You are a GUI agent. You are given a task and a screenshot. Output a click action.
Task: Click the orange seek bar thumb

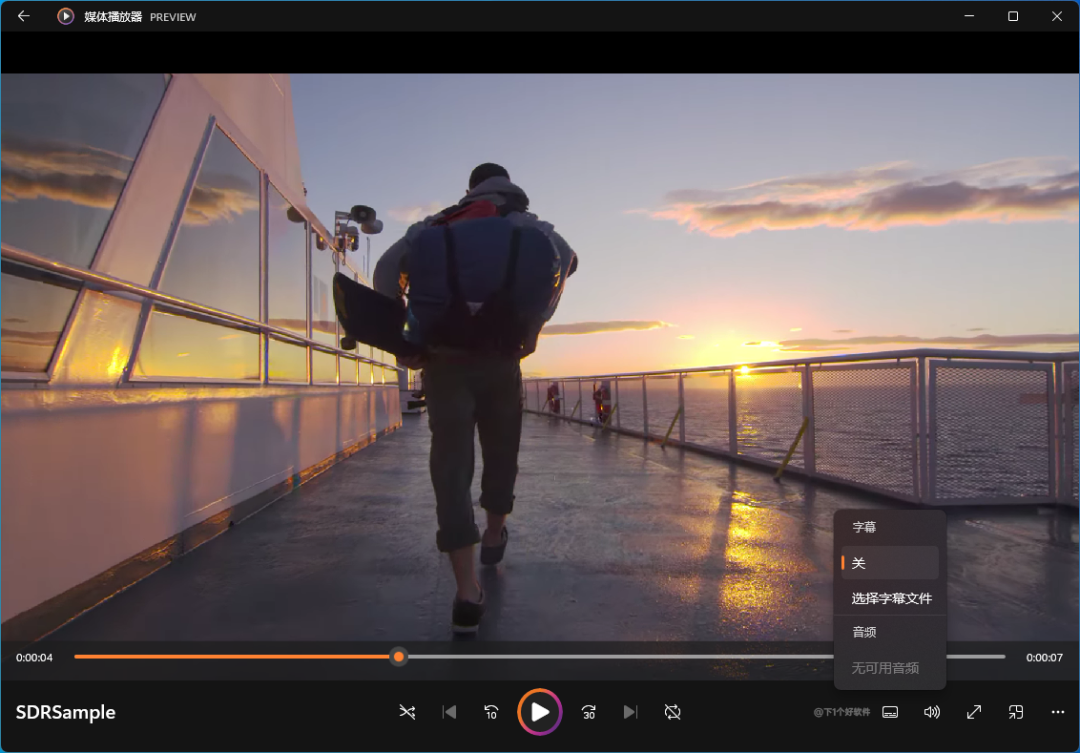point(399,657)
